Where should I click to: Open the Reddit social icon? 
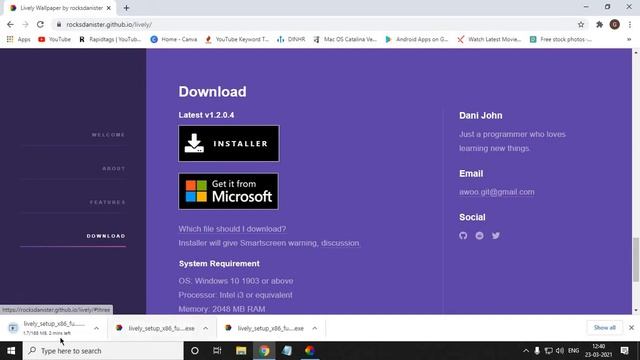pyautogui.click(x=479, y=236)
